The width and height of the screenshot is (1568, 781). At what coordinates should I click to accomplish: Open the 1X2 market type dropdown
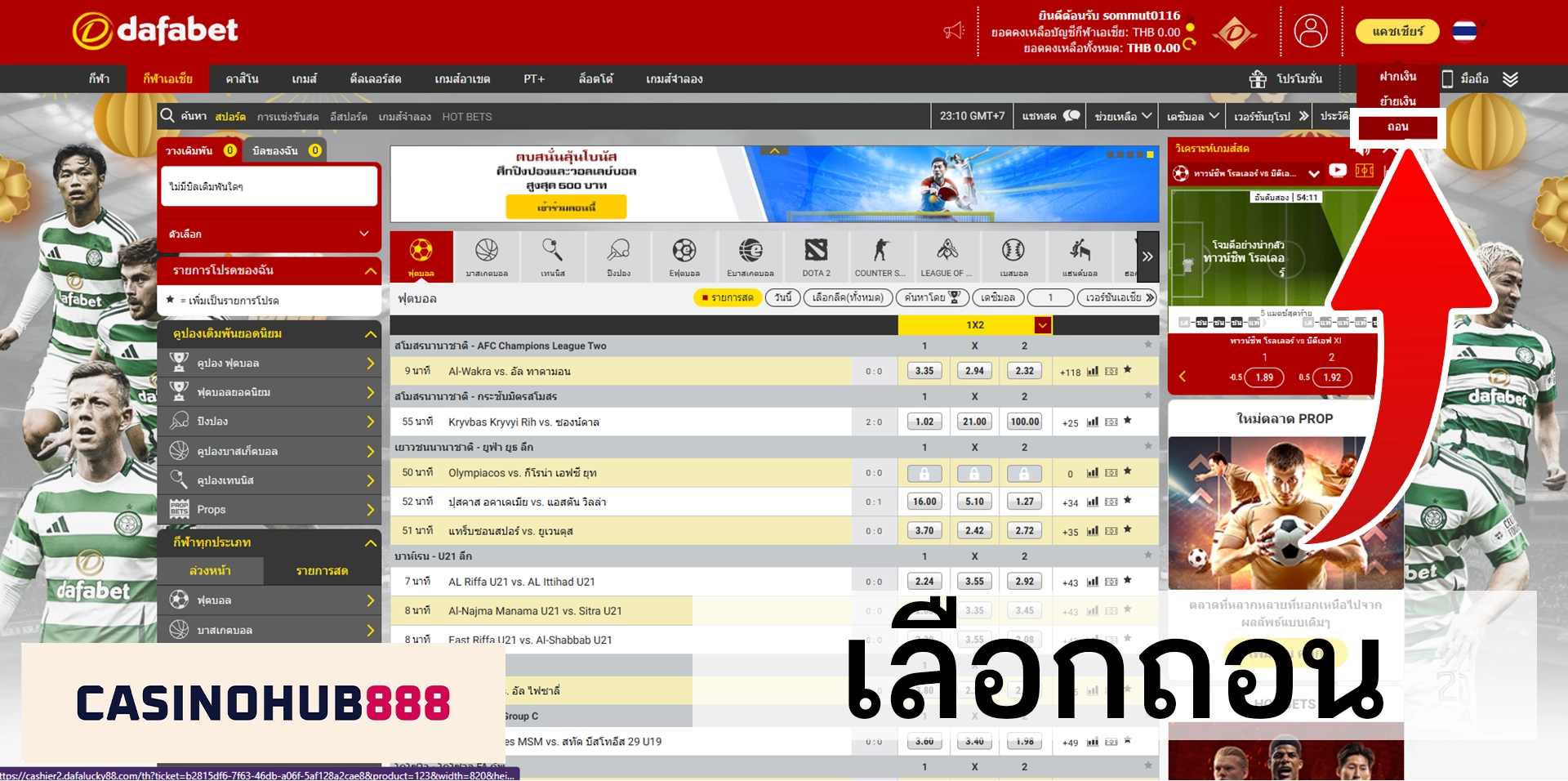point(1042,325)
